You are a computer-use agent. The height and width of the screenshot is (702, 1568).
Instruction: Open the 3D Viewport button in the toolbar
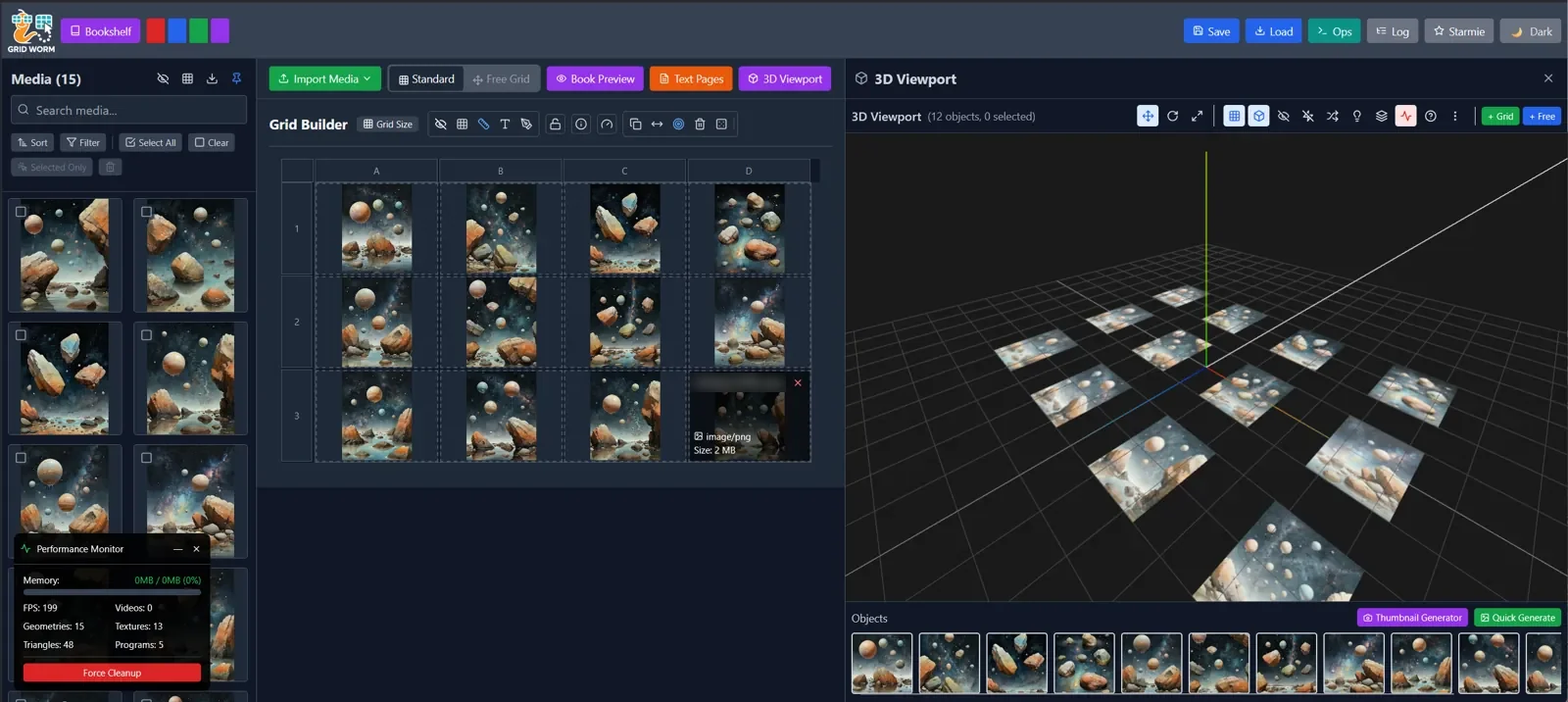(784, 78)
